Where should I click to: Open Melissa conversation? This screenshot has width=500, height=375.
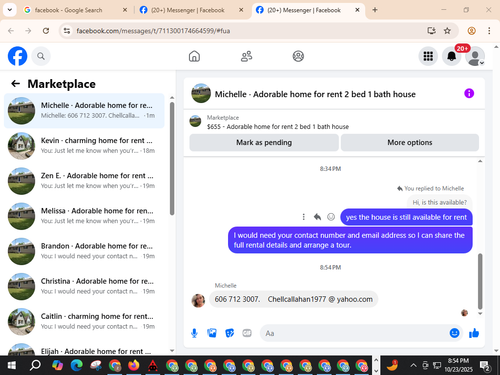84,216
